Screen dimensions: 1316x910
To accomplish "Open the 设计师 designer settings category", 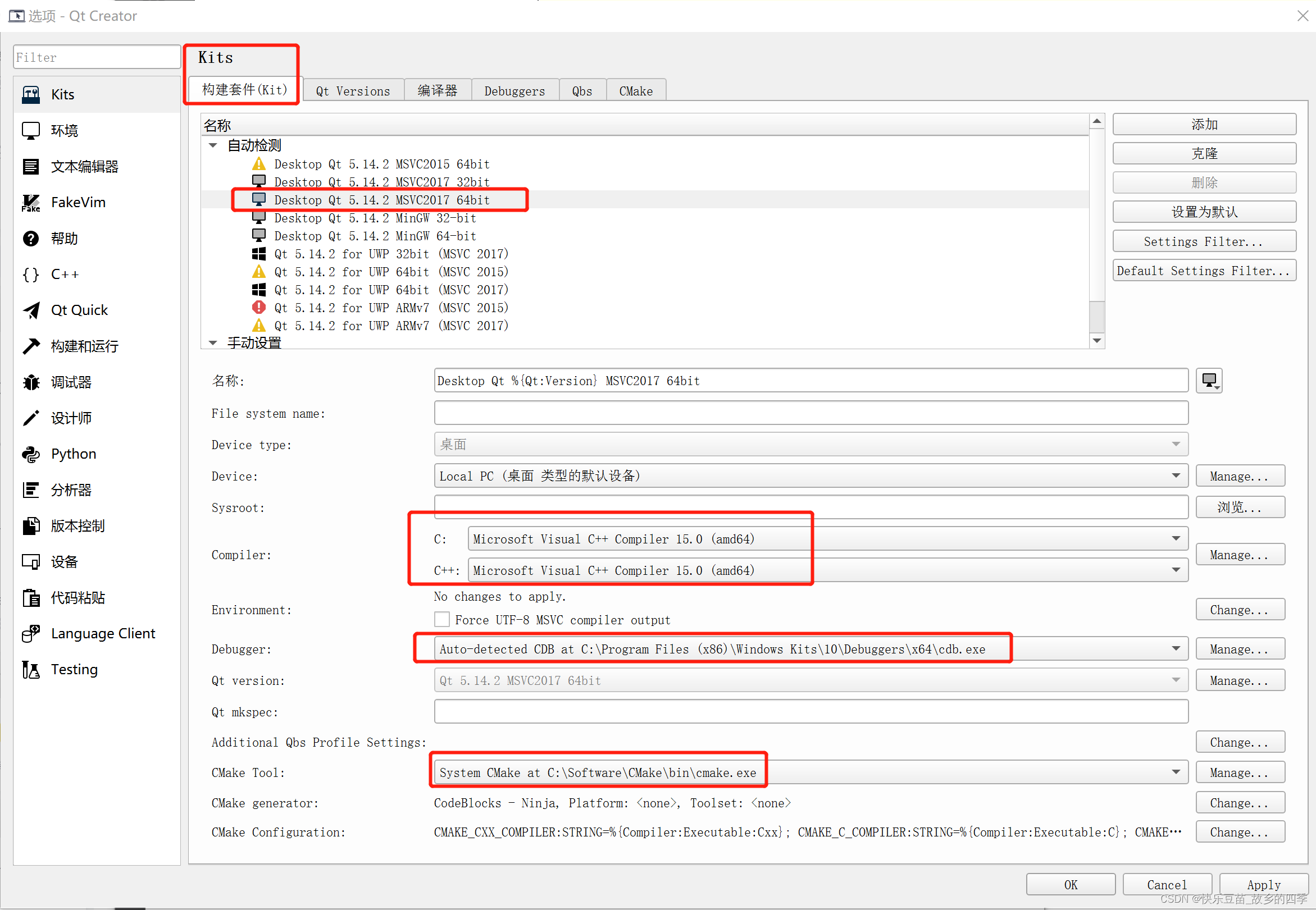I will pos(97,418).
